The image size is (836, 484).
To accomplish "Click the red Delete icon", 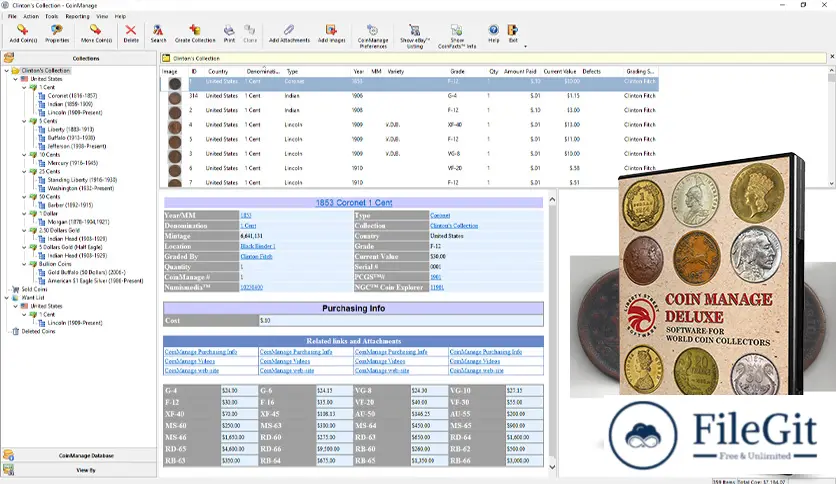I will [x=131, y=30].
